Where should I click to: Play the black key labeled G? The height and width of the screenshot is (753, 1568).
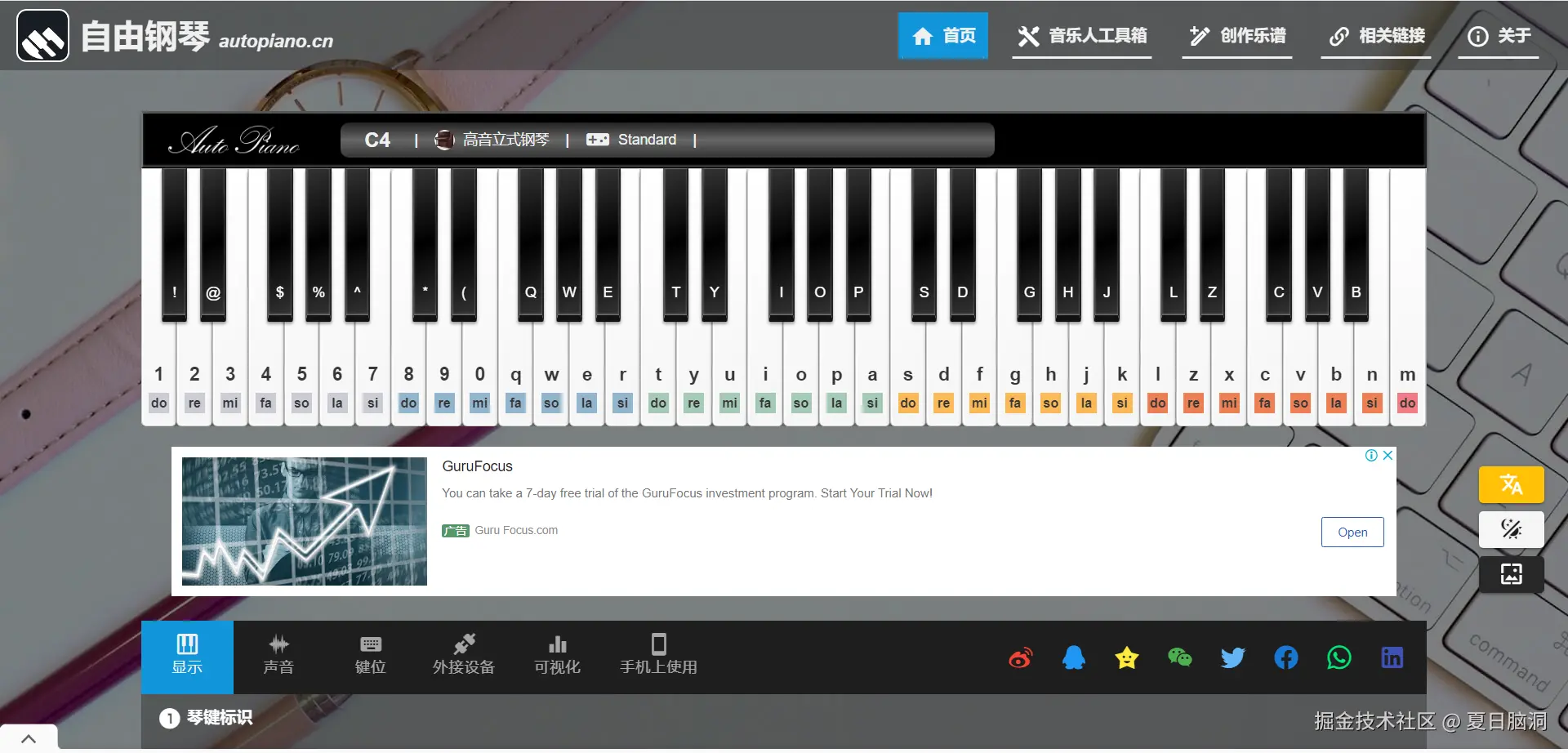click(1030, 243)
